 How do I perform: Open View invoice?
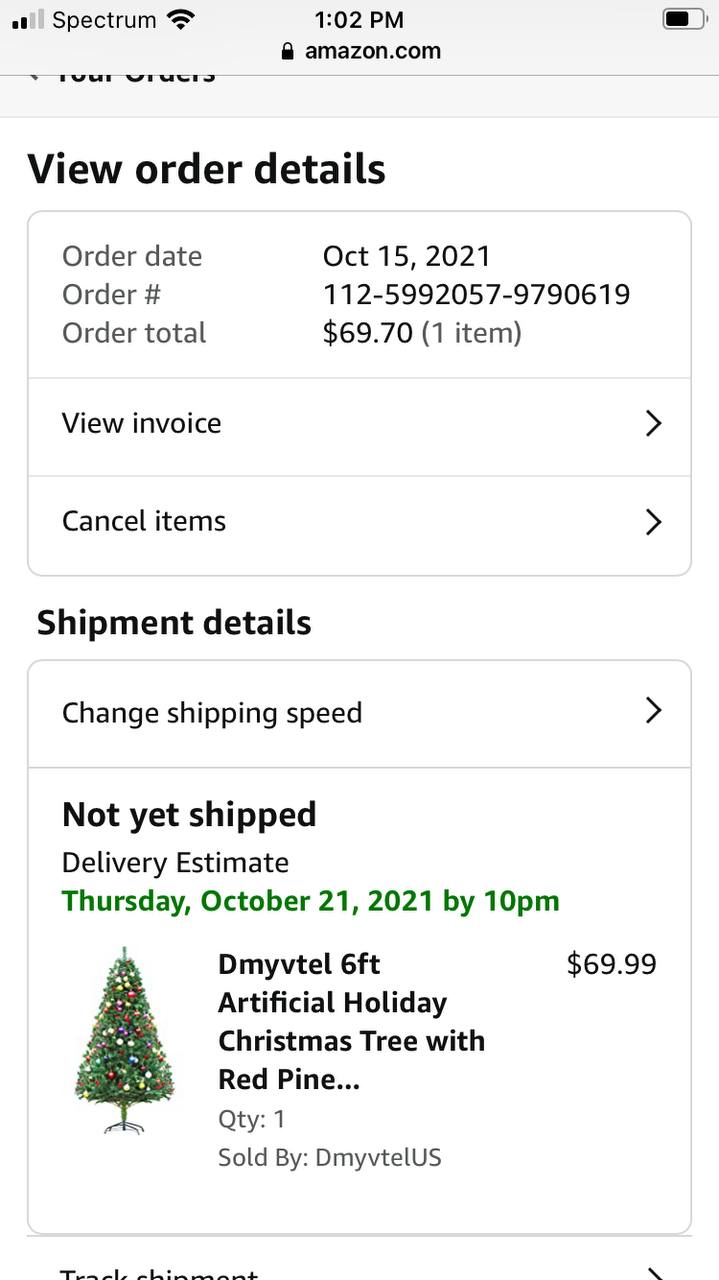point(142,423)
